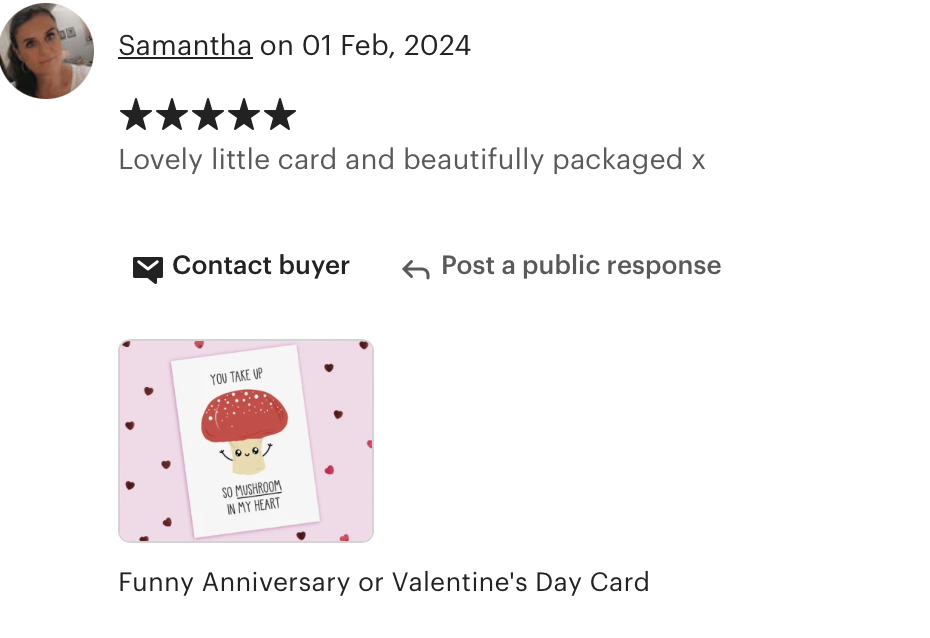
Task: Open the Samantha reviewer name link
Action: tap(185, 46)
